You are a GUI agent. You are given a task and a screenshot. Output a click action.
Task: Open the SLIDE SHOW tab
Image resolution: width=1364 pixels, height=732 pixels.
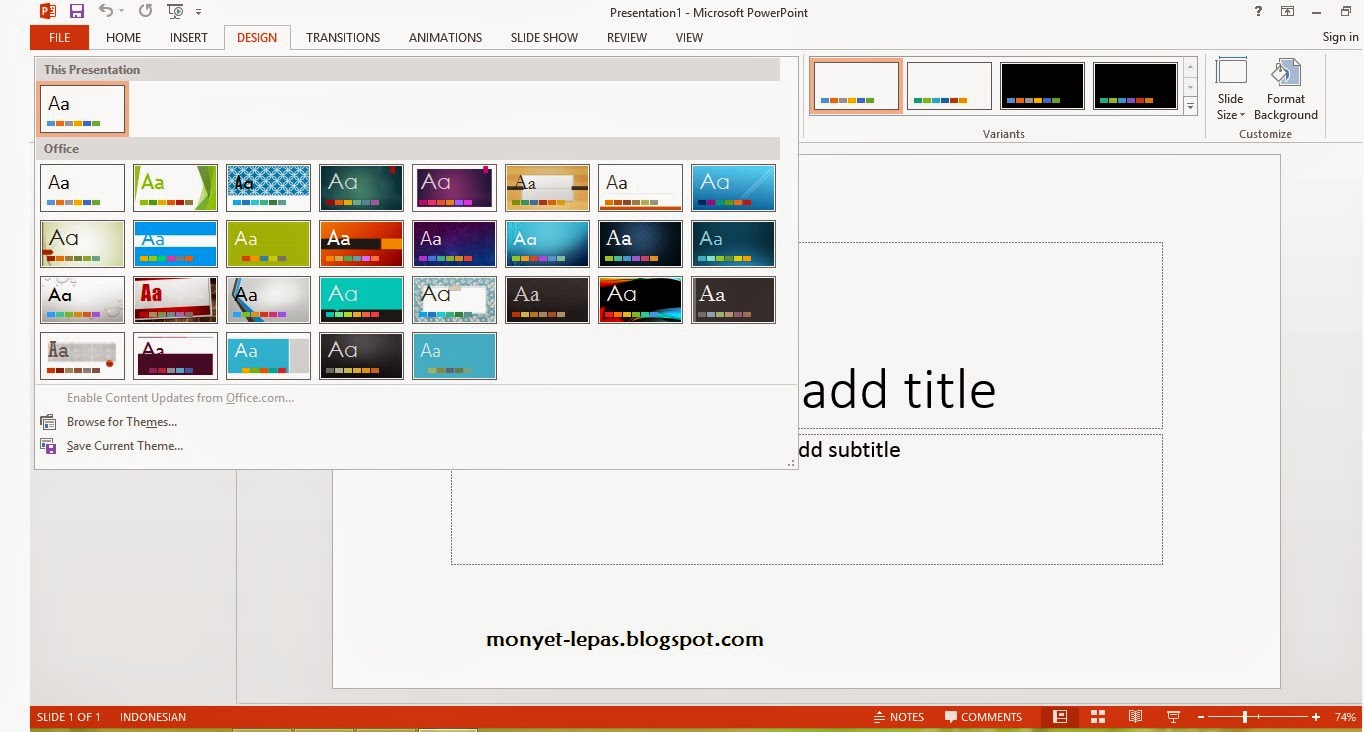[544, 38]
